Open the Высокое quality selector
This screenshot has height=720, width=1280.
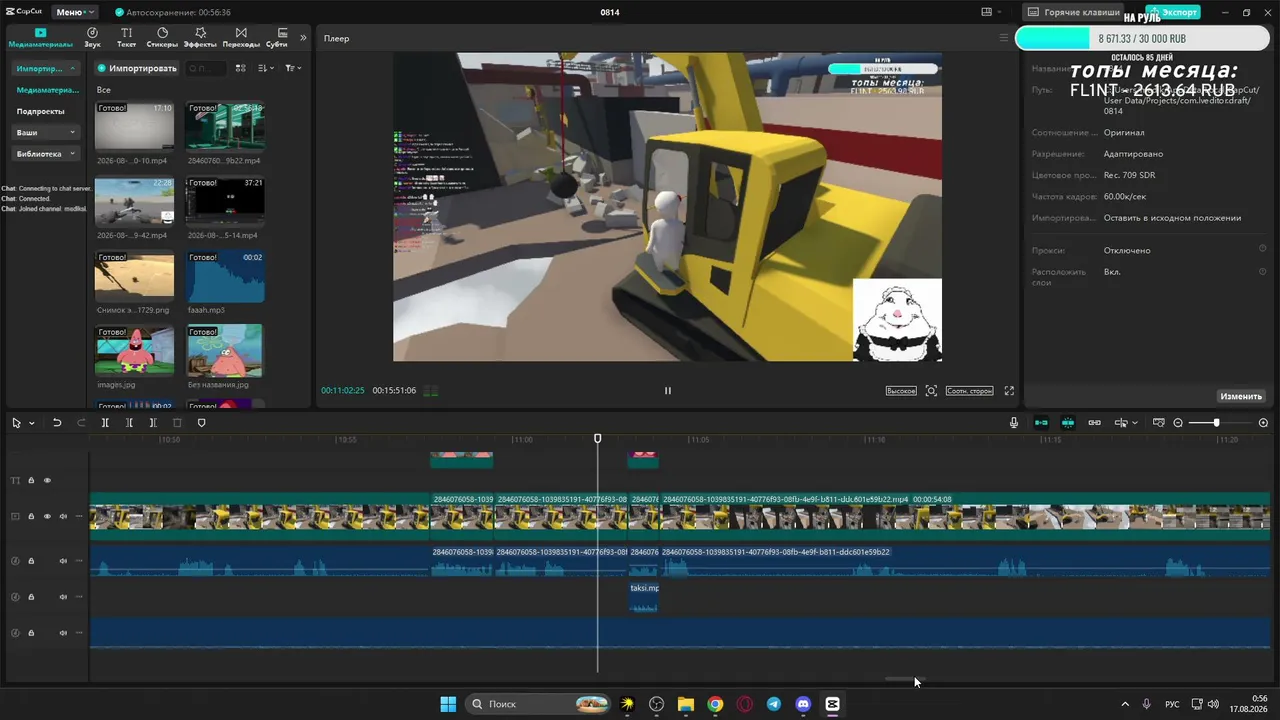pyautogui.click(x=901, y=391)
